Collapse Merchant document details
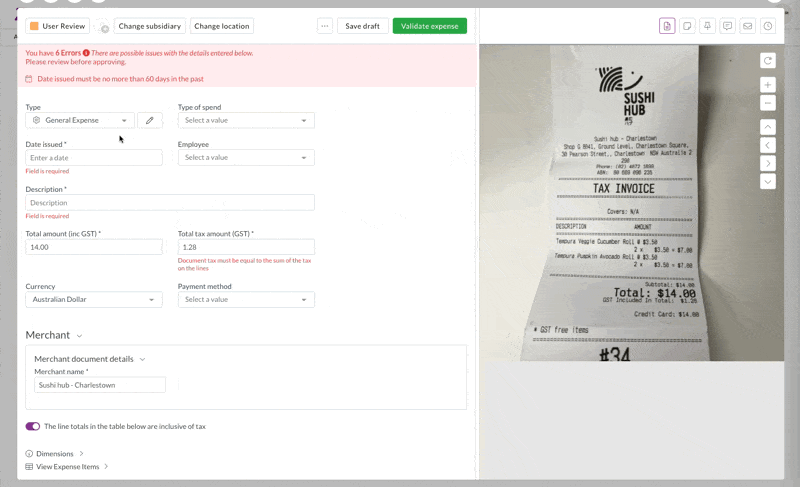 [x=142, y=359]
